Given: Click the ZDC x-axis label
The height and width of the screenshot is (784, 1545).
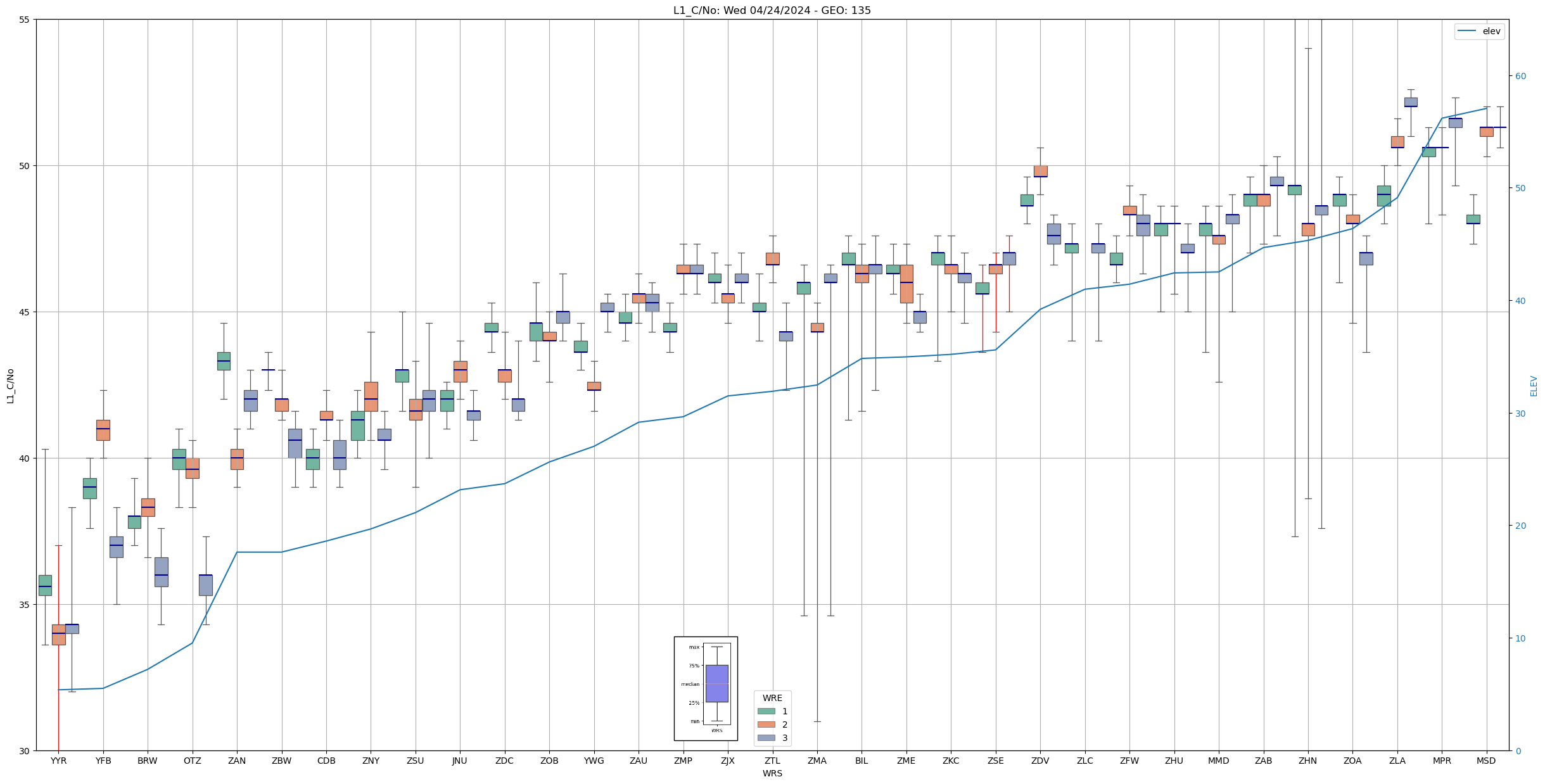Looking at the screenshot, I should pyautogui.click(x=505, y=761).
